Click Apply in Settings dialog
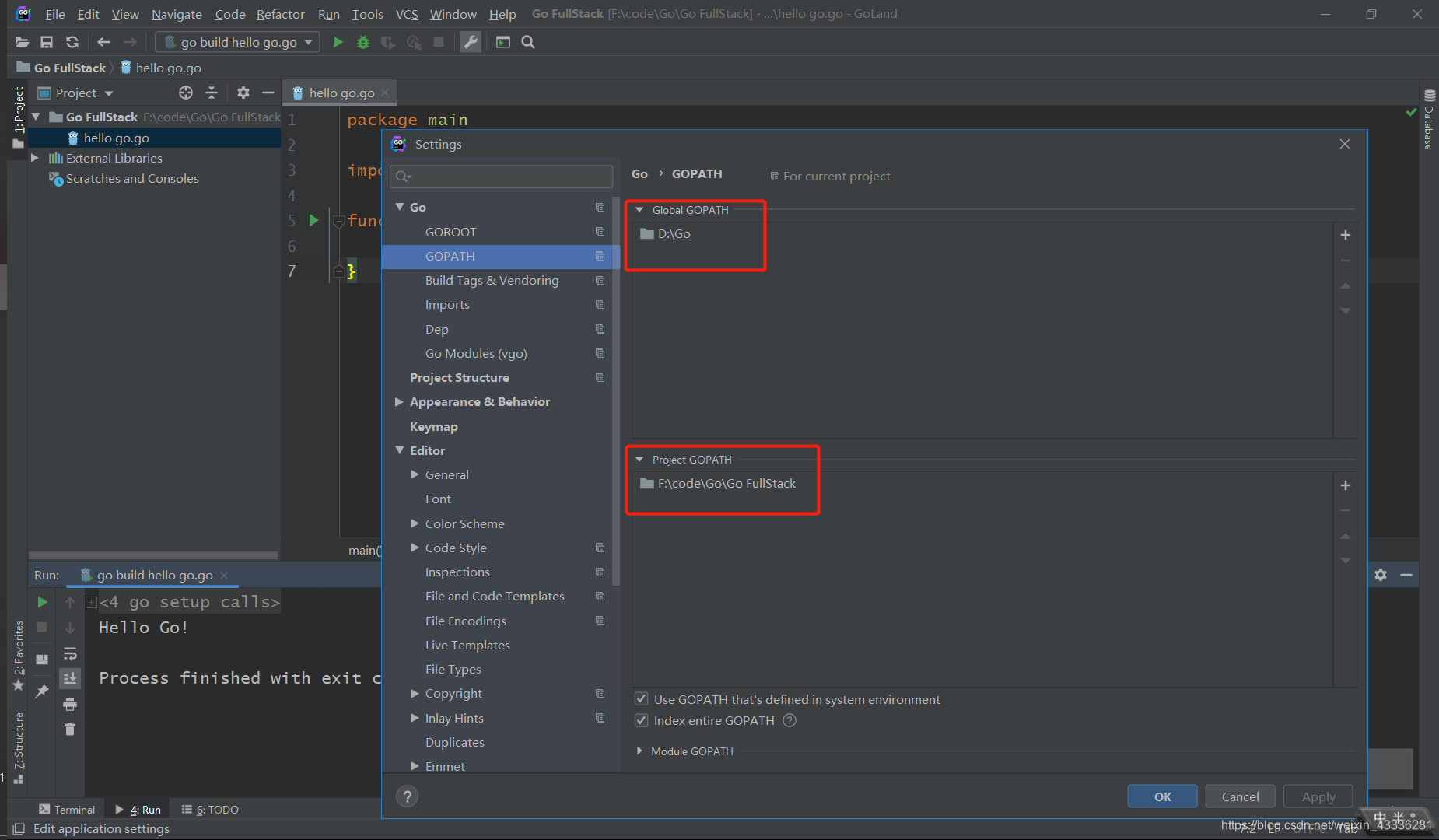Image resolution: width=1439 pixels, height=840 pixels. click(1318, 796)
